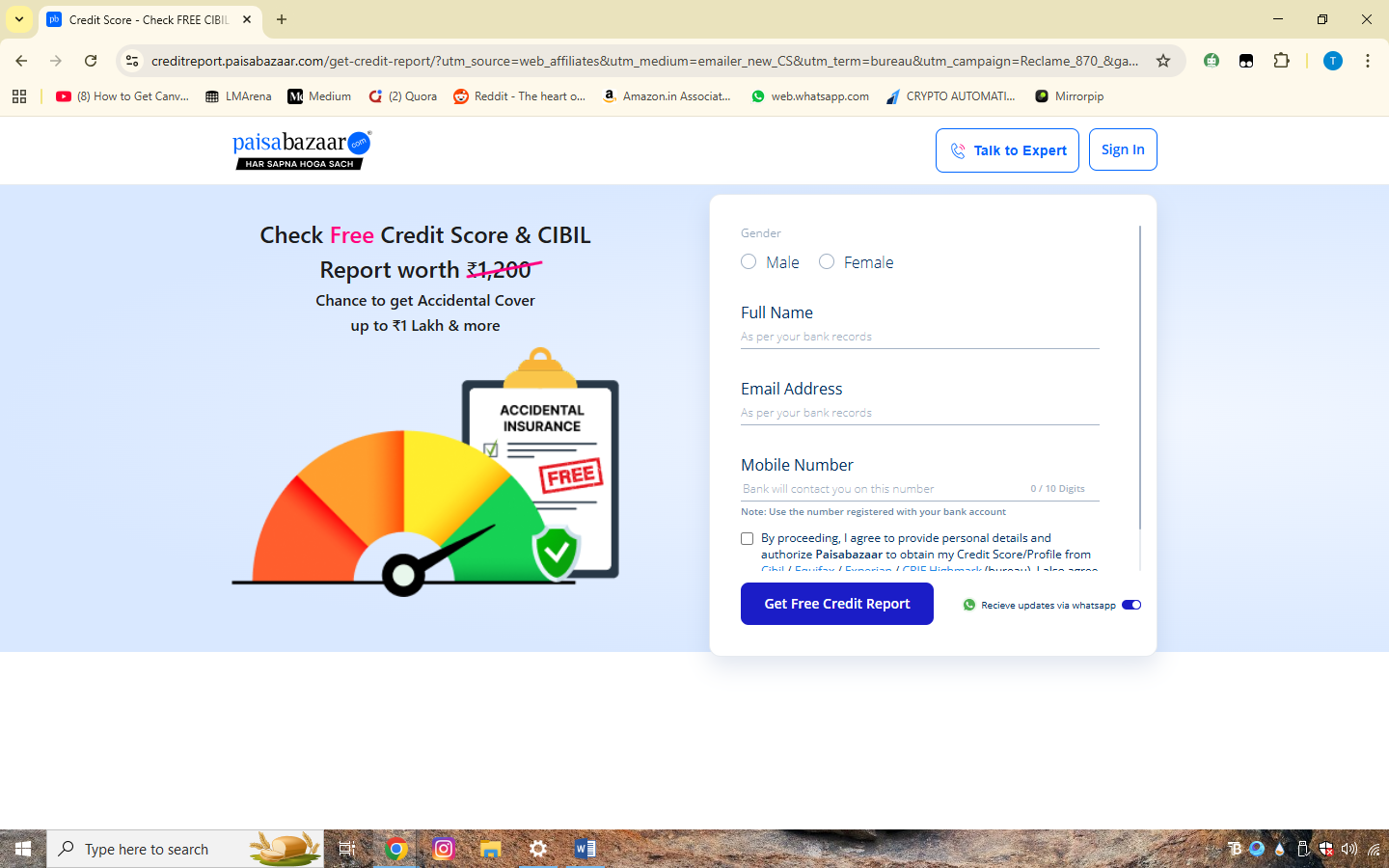Viewport: 1389px width, 868px height.
Task: Open the Amazon.in Associates bookmark
Action: (x=667, y=95)
